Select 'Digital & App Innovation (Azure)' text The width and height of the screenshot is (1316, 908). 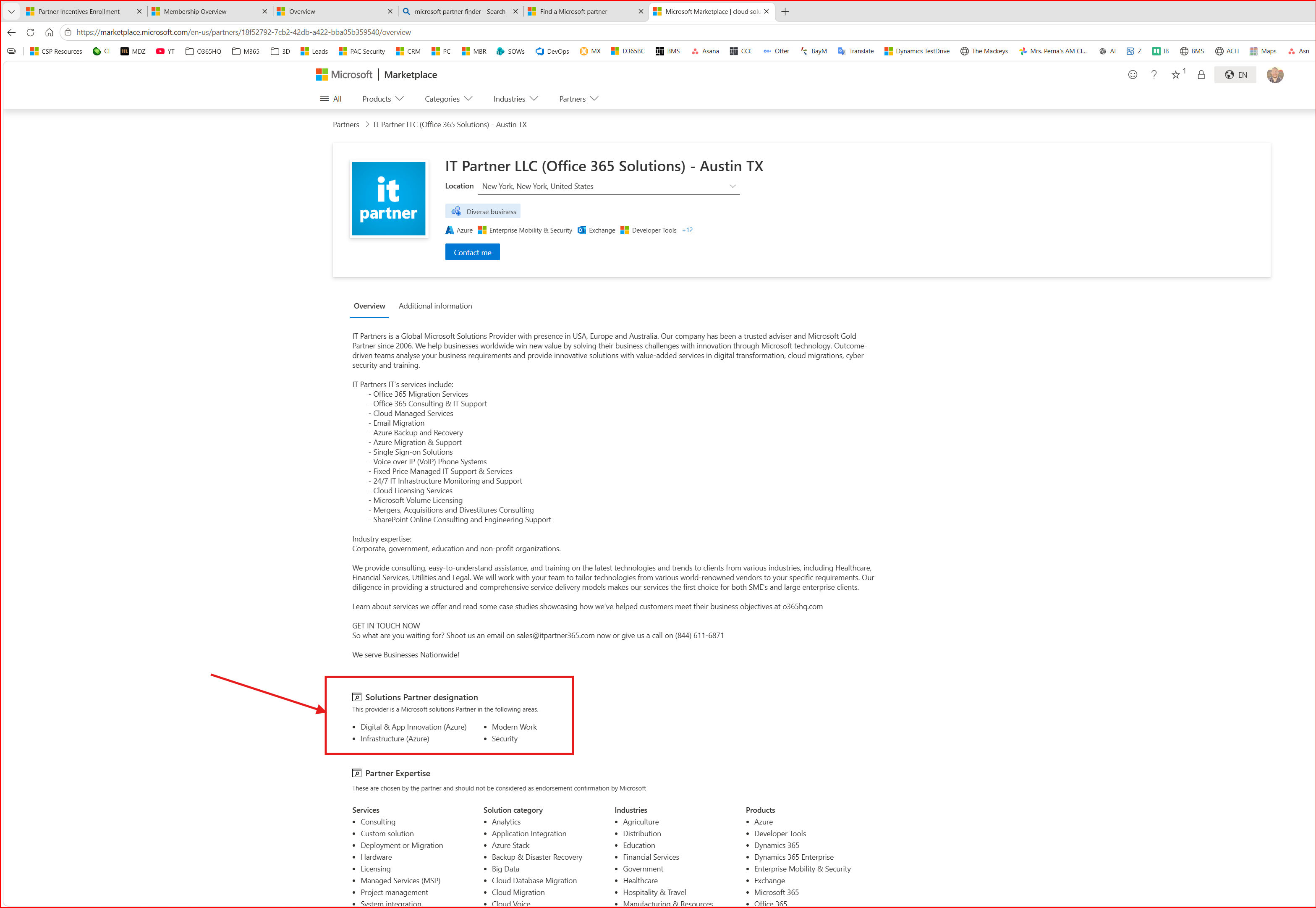(x=413, y=727)
